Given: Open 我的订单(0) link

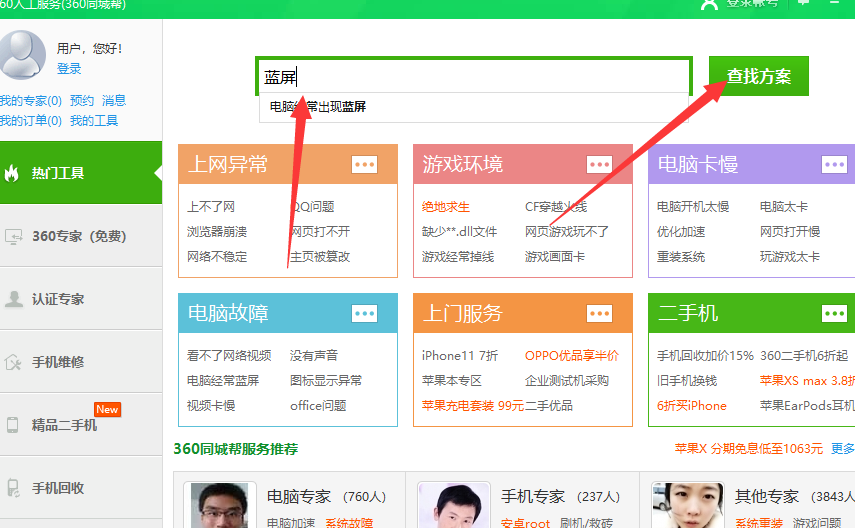Looking at the screenshot, I should (31, 121).
